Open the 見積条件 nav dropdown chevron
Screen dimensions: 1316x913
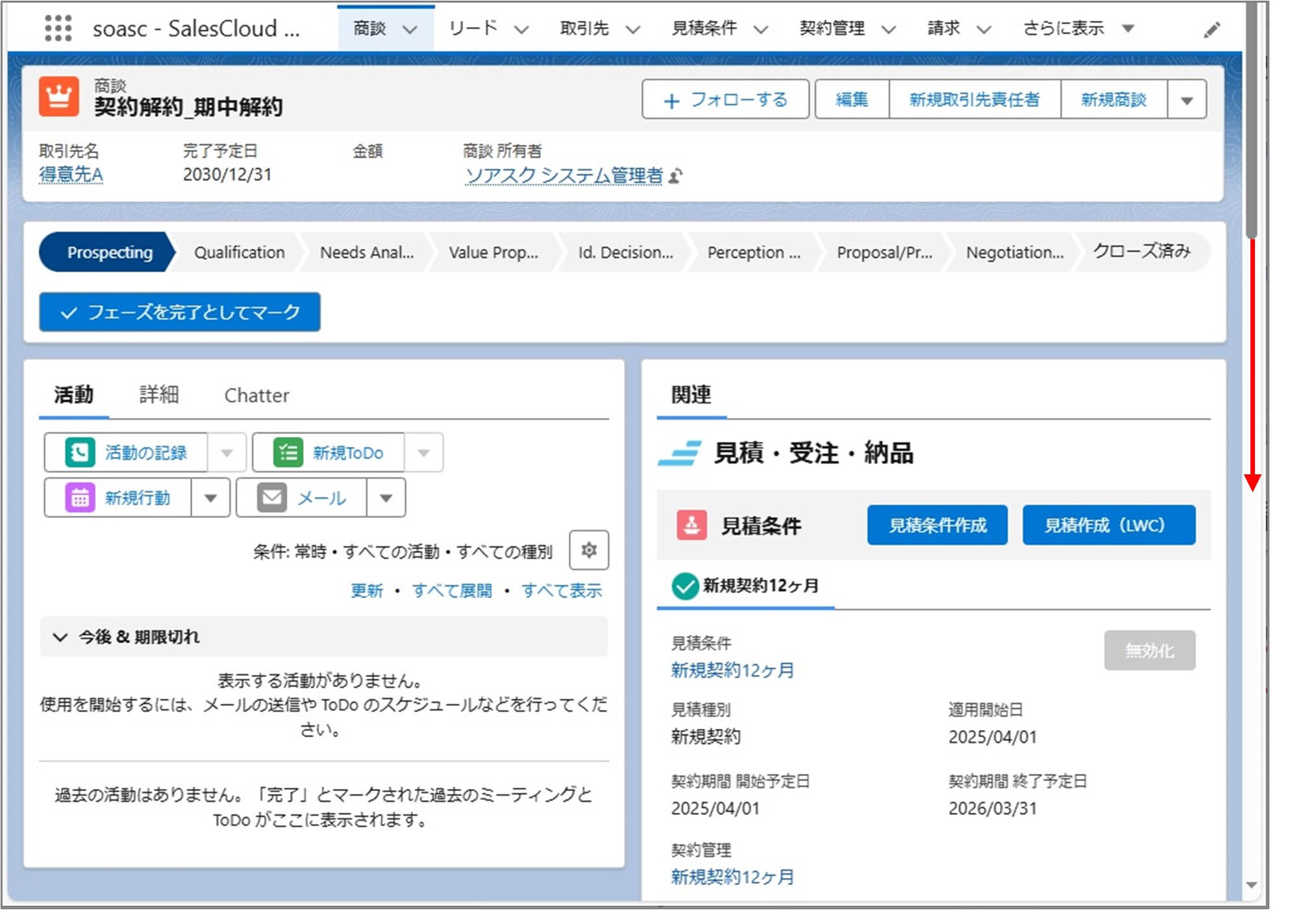(x=761, y=29)
